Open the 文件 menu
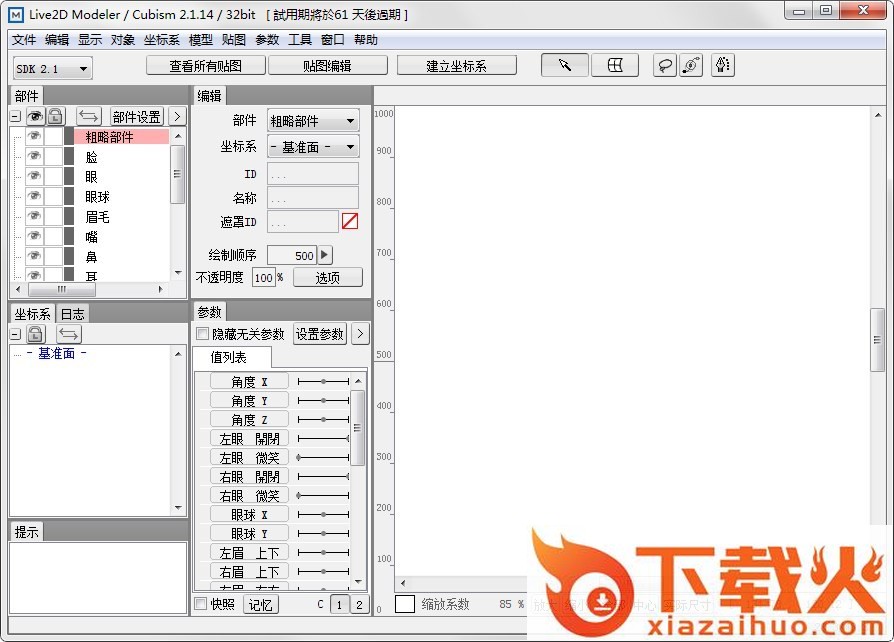This screenshot has height=642, width=894. (x=24, y=39)
